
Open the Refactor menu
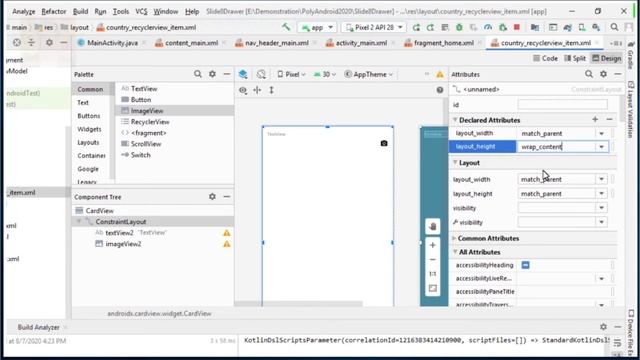pyautogui.click(x=53, y=11)
